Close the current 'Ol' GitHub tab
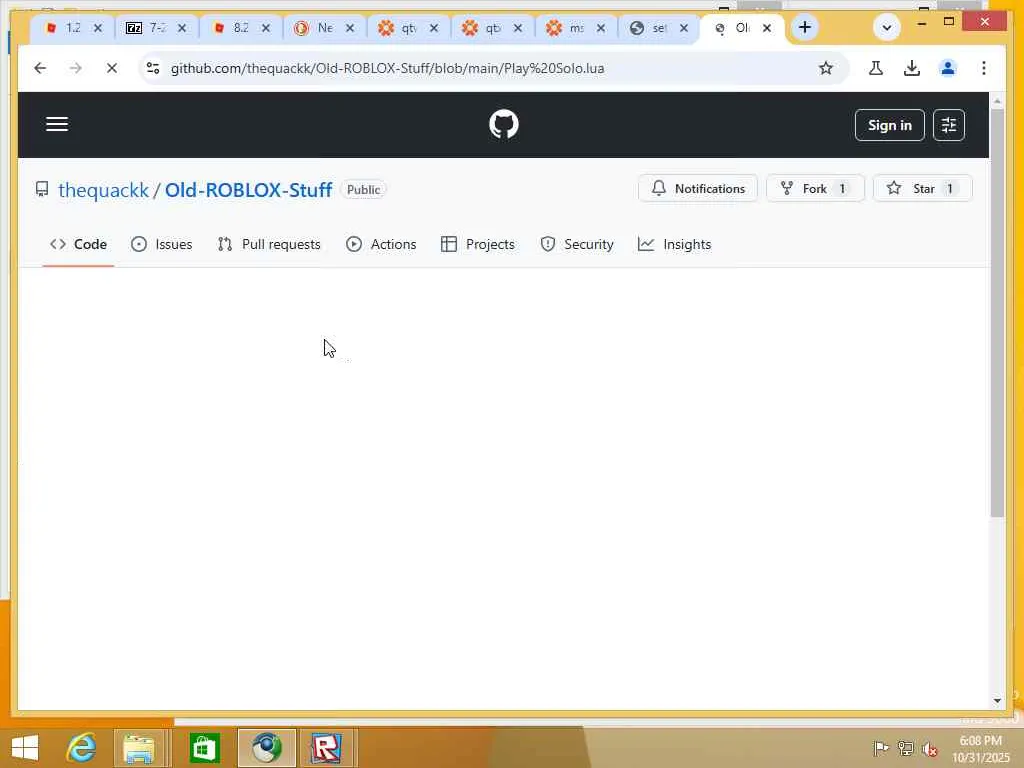Image resolution: width=1024 pixels, height=768 pixels. [x=767, y=28]
